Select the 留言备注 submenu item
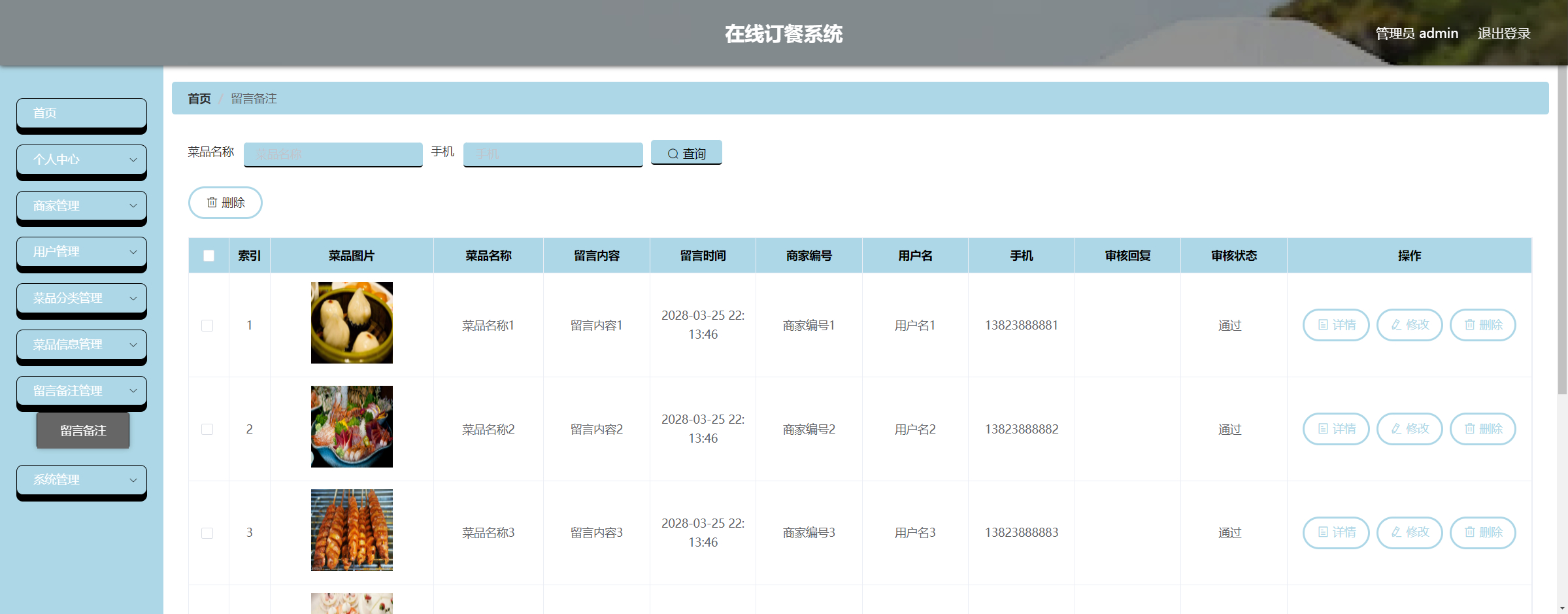Viewport: 1568px width, 614px height. click(83, 430)
